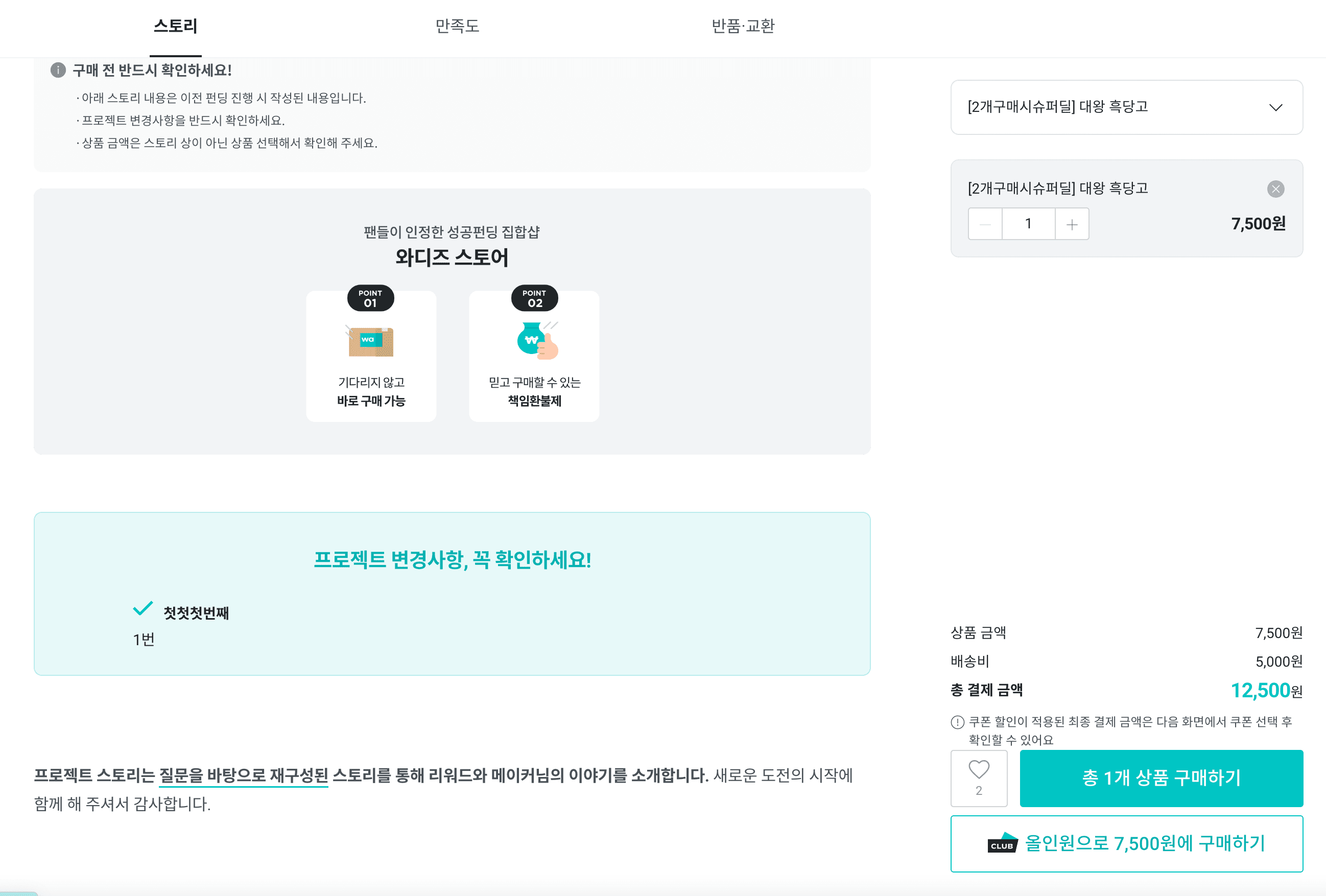Image resolution: width=1326 pixels, height=896 pixels.
Task: Click 올인원으로 7,500원에 구매하기 button
Action: (x=1126, y=843)
